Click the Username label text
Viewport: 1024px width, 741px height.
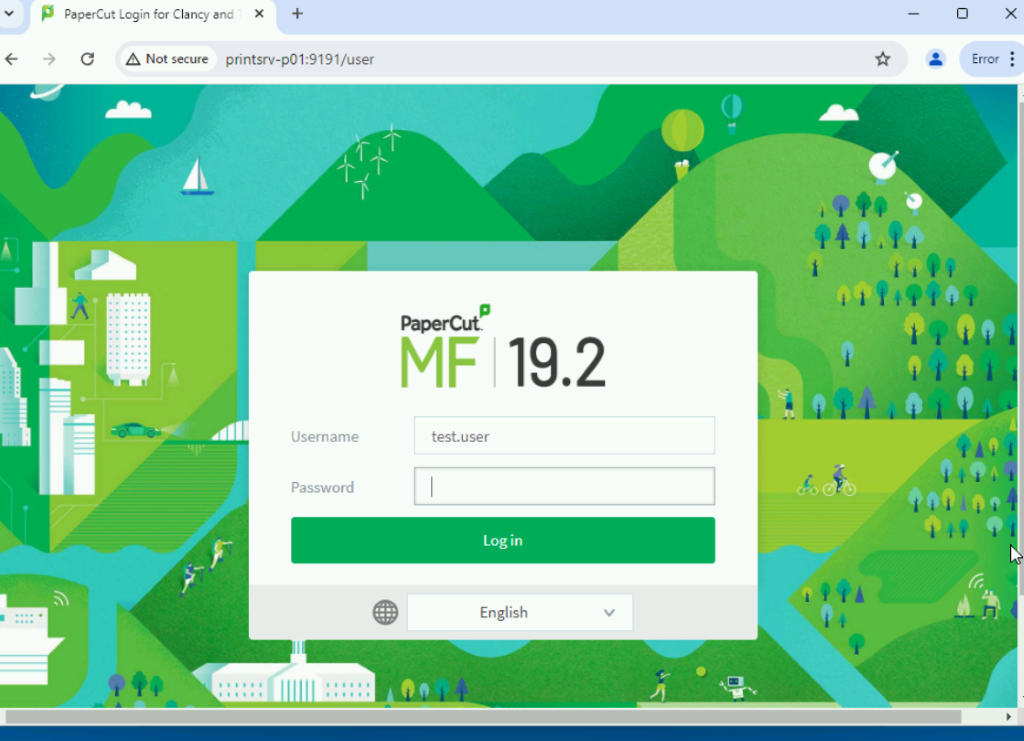(x=325, y=437)
